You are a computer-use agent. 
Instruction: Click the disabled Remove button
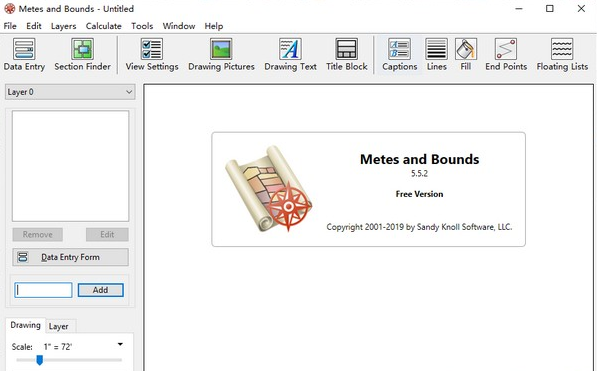[x=37, y=234]
